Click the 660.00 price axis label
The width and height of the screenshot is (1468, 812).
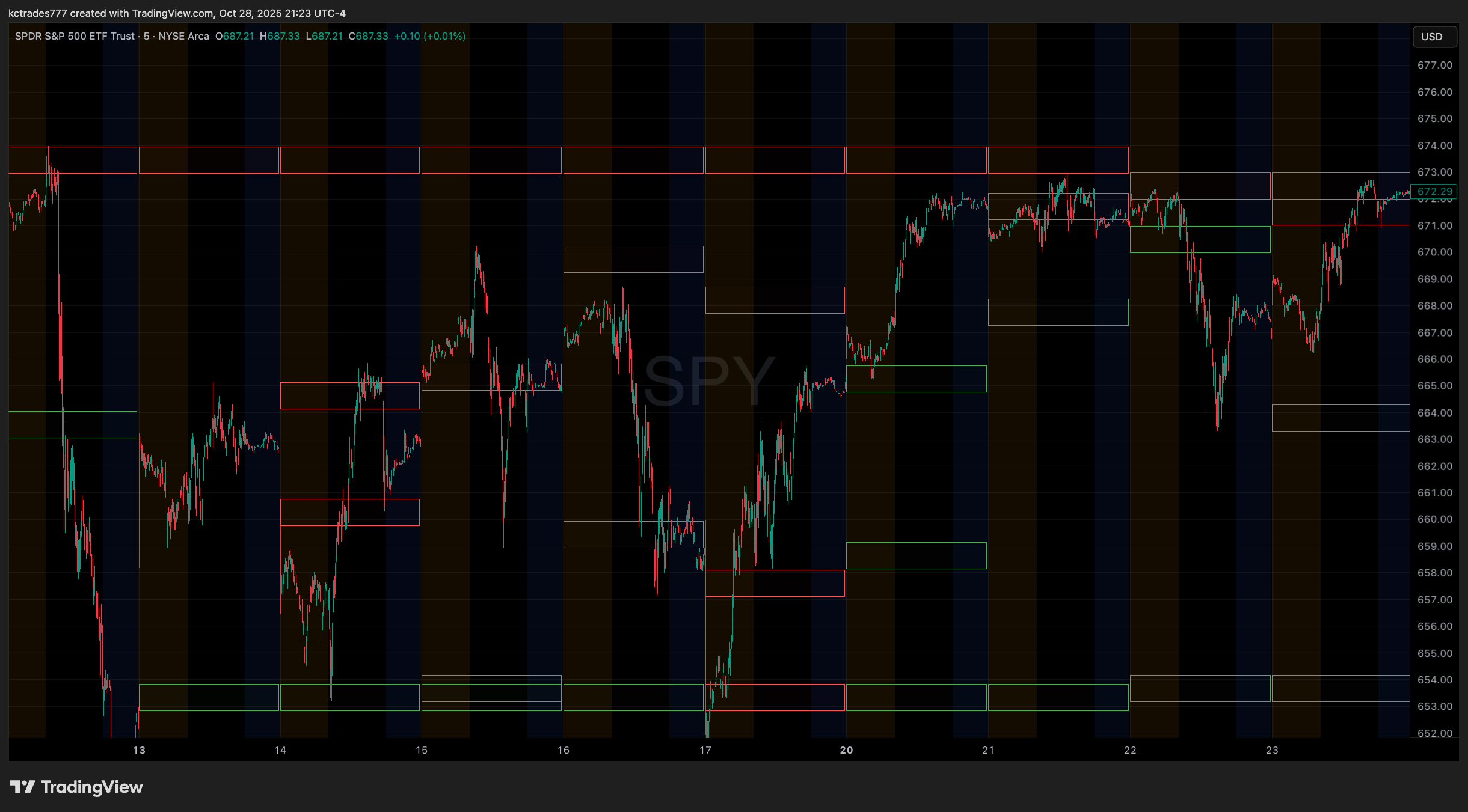point(1434,519)
